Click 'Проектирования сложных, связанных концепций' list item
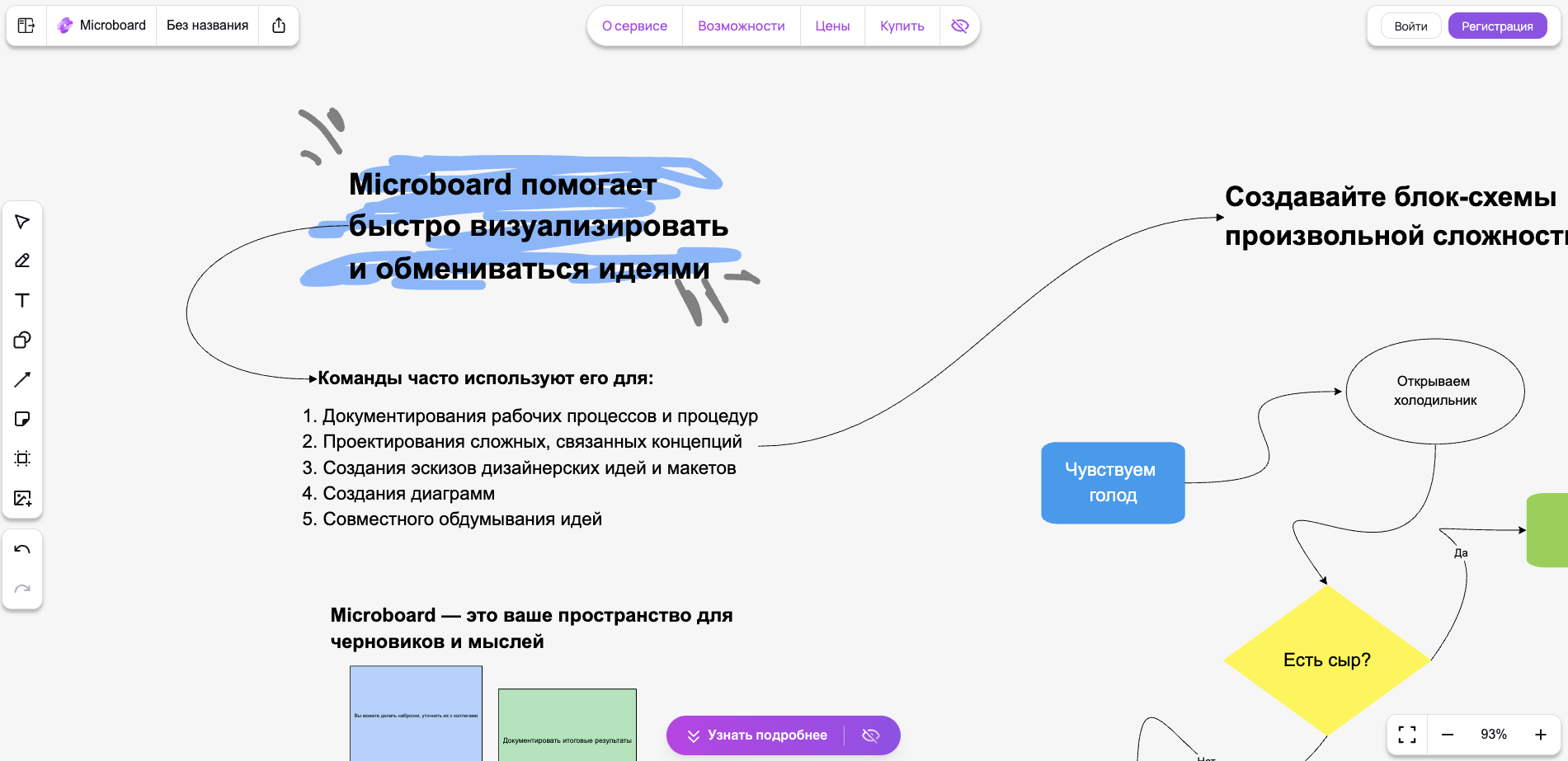 532,442
